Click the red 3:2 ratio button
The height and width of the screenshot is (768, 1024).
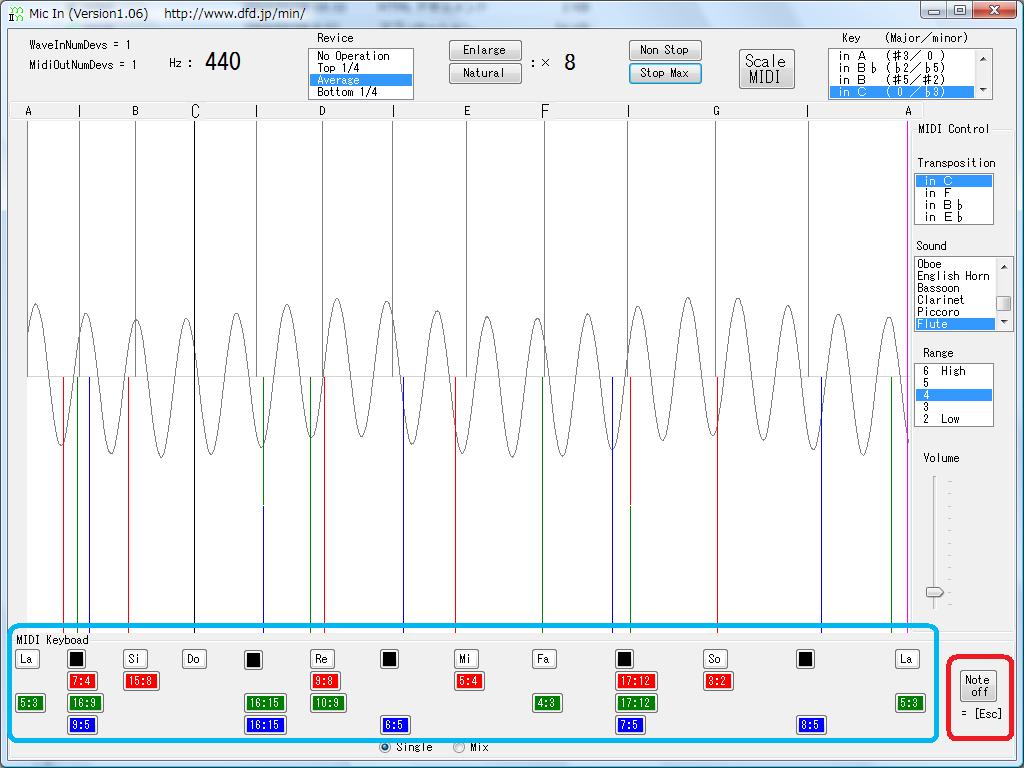718,681
